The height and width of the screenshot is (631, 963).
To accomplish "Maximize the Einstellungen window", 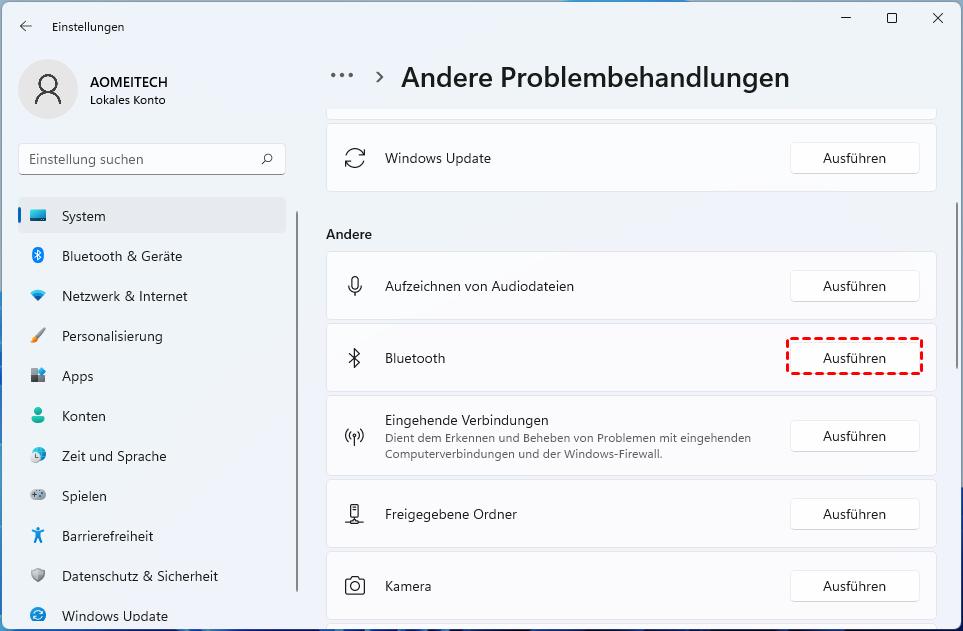I will 892,18.
